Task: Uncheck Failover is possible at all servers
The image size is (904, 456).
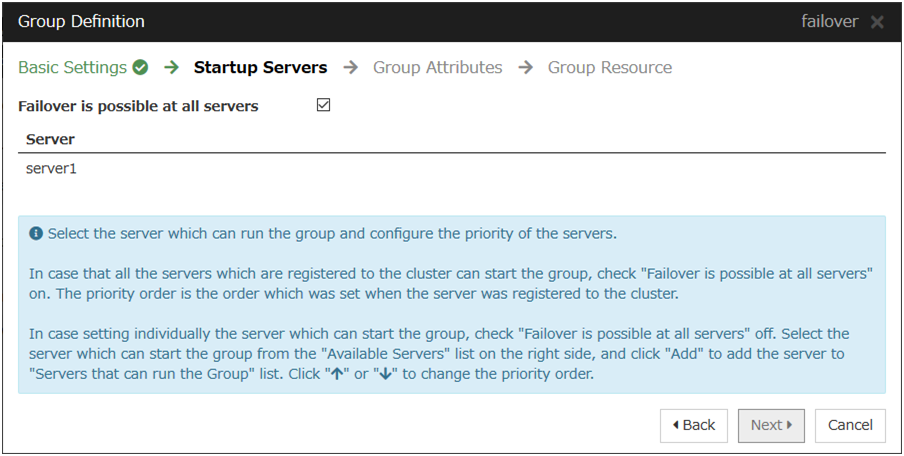Action: click(x=323, y=105)
